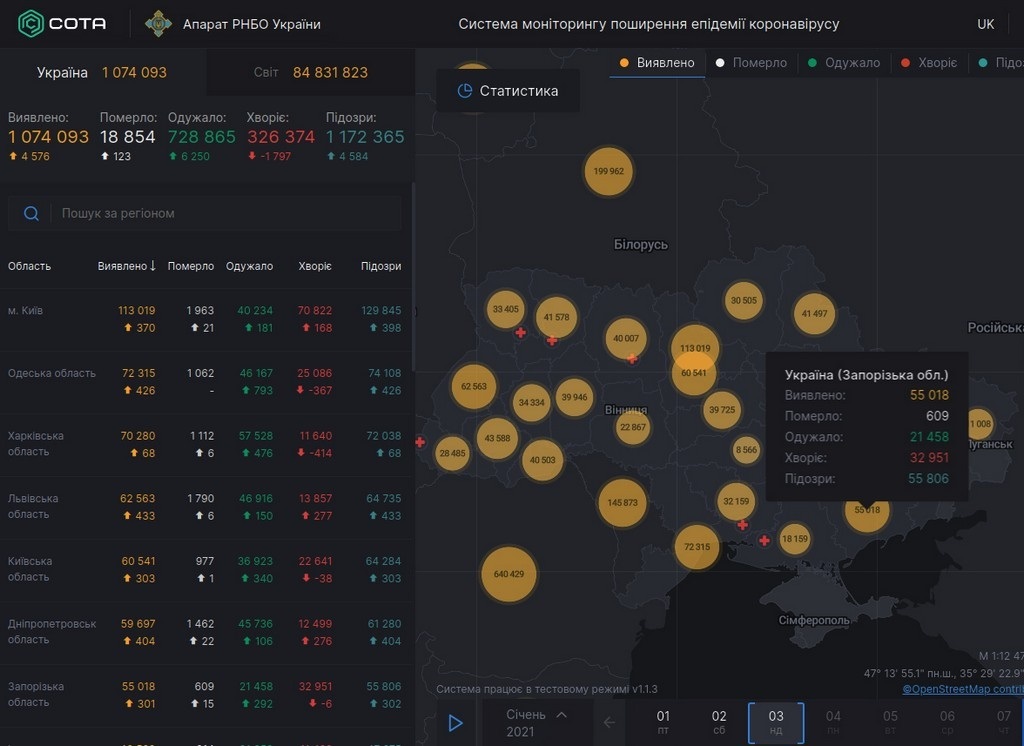Select the Дніпропетровська область row

pyautogui.click(x=206, y=633)
